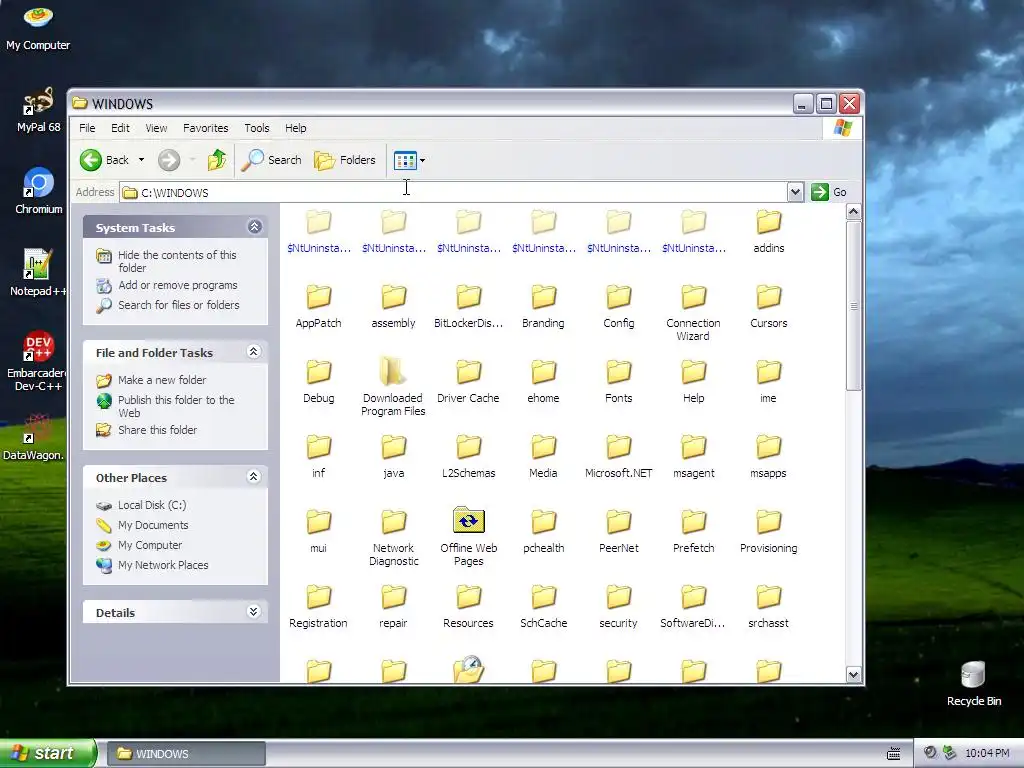The width and height of the screenshot is (1024, 768).
Task: Open the Help menu
Action: (295, 128)
